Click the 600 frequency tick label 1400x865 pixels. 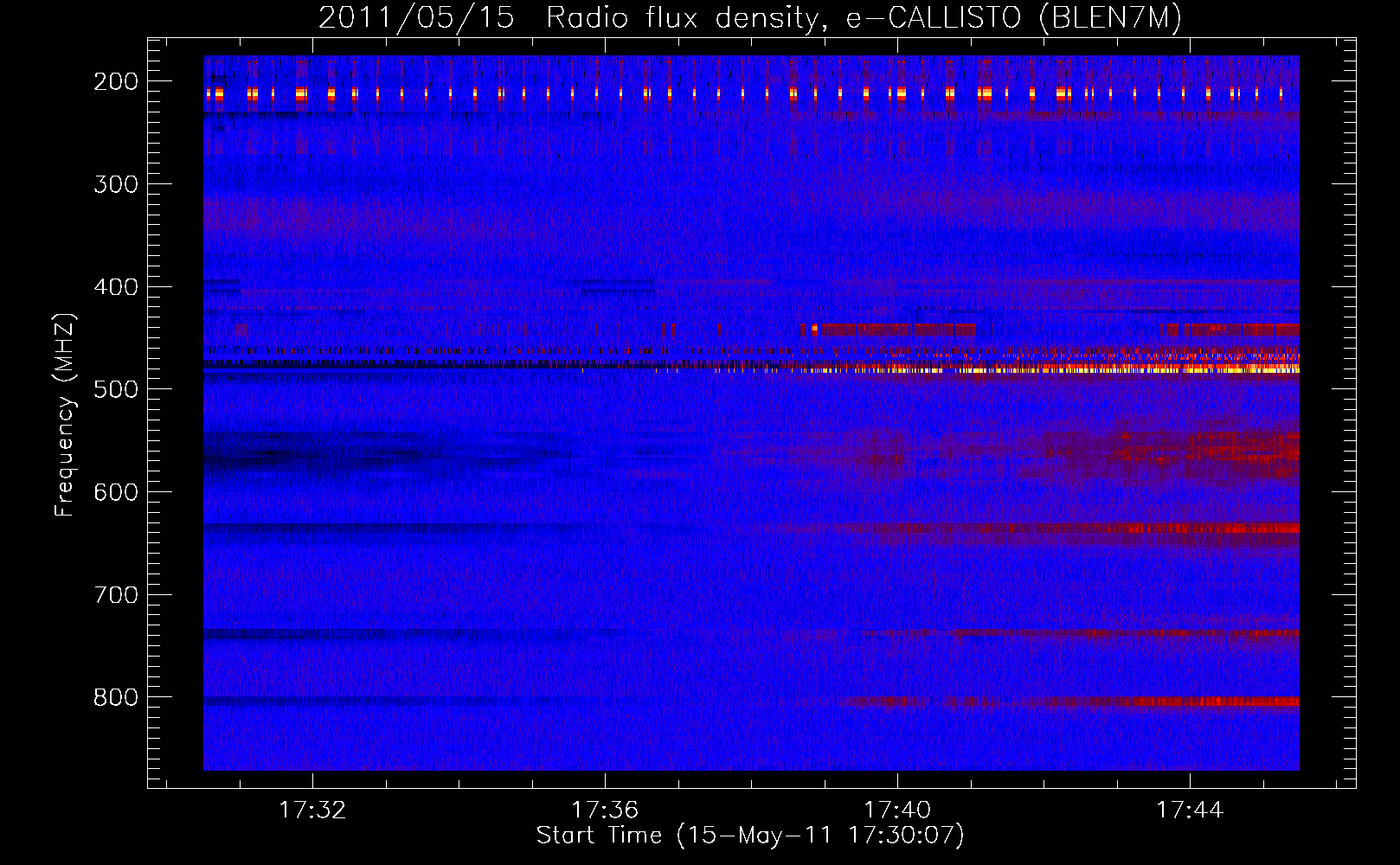pyautogui.click(x=116, y=492)
